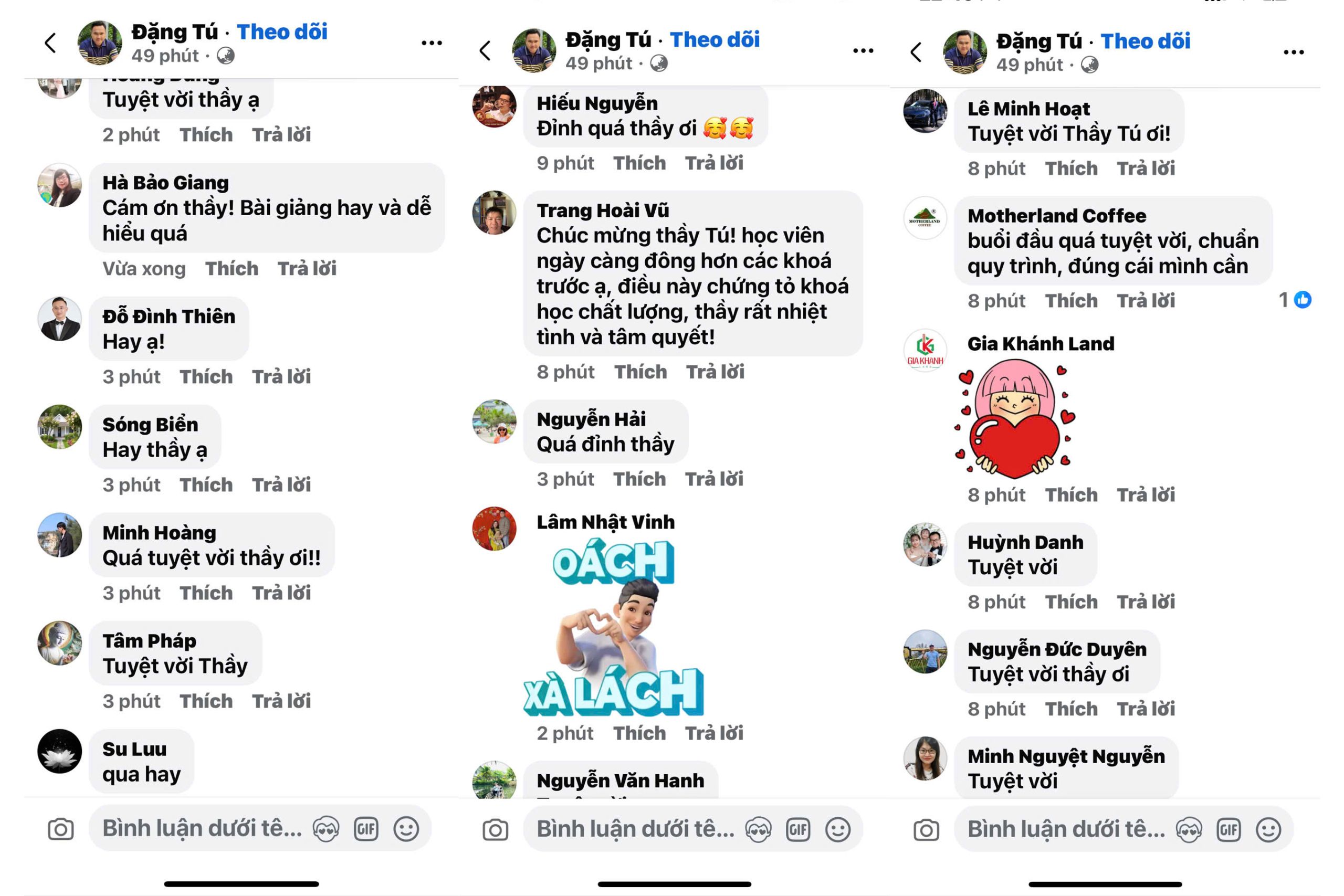Open the three-dot menu in the middle panel
The width and height of the screenshot is (1344, 896).
tap(863, 51)
